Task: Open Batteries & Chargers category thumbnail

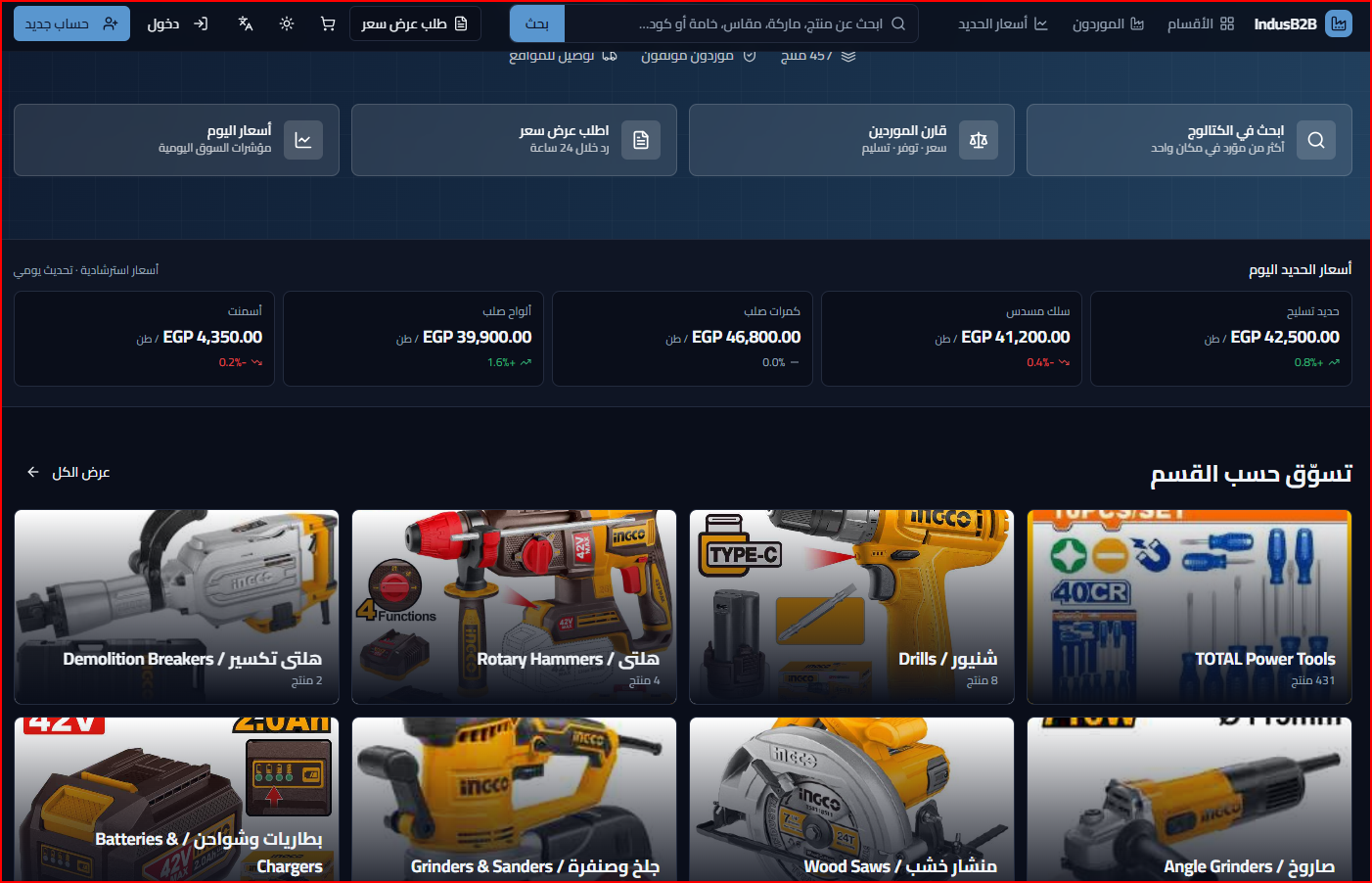Action: (x=176, y=800)
